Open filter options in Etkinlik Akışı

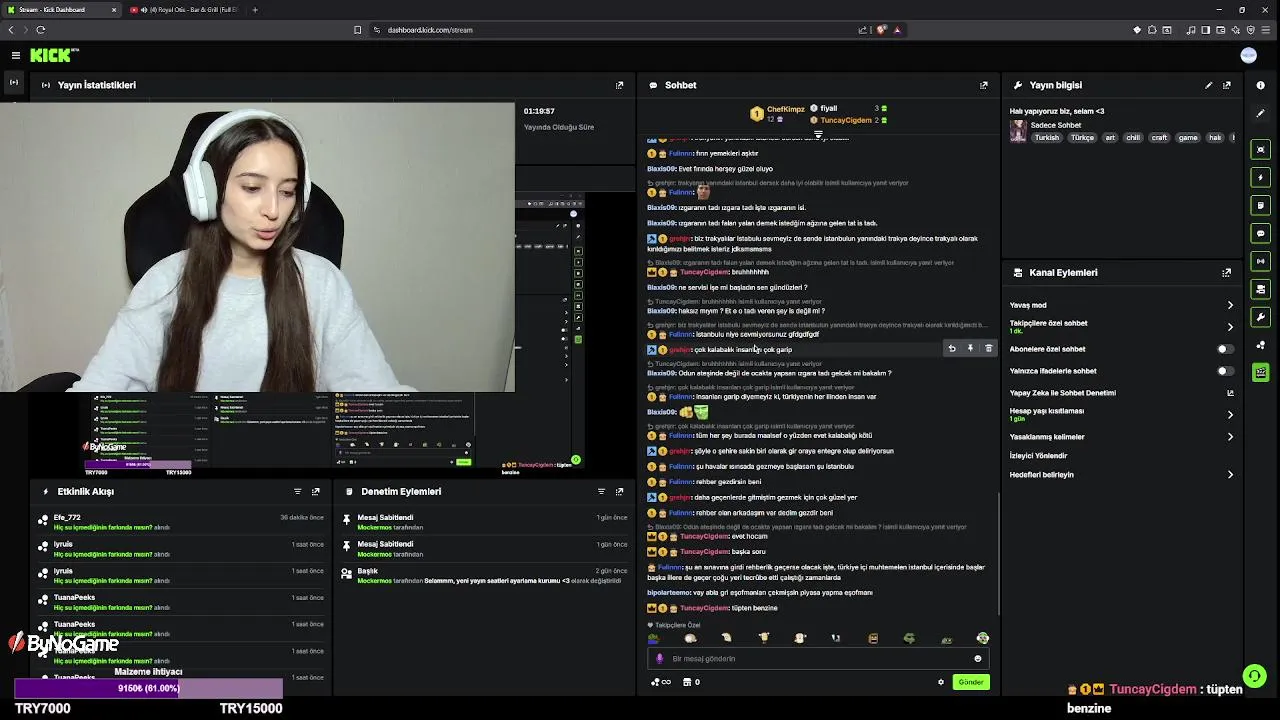[297, 491]
